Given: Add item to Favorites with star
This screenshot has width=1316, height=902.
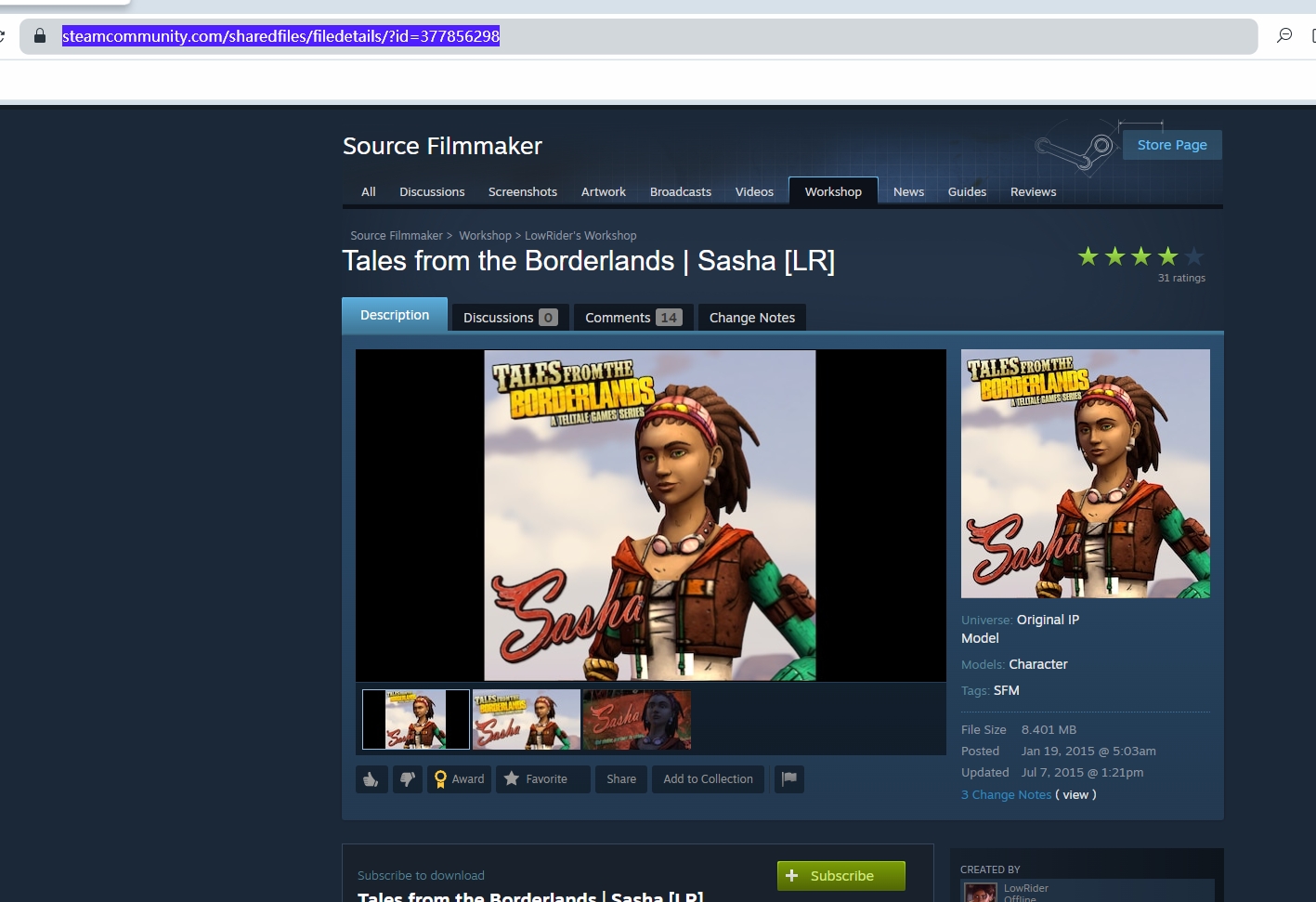Looking at the screenshot, I should click(x=542, y=779).
